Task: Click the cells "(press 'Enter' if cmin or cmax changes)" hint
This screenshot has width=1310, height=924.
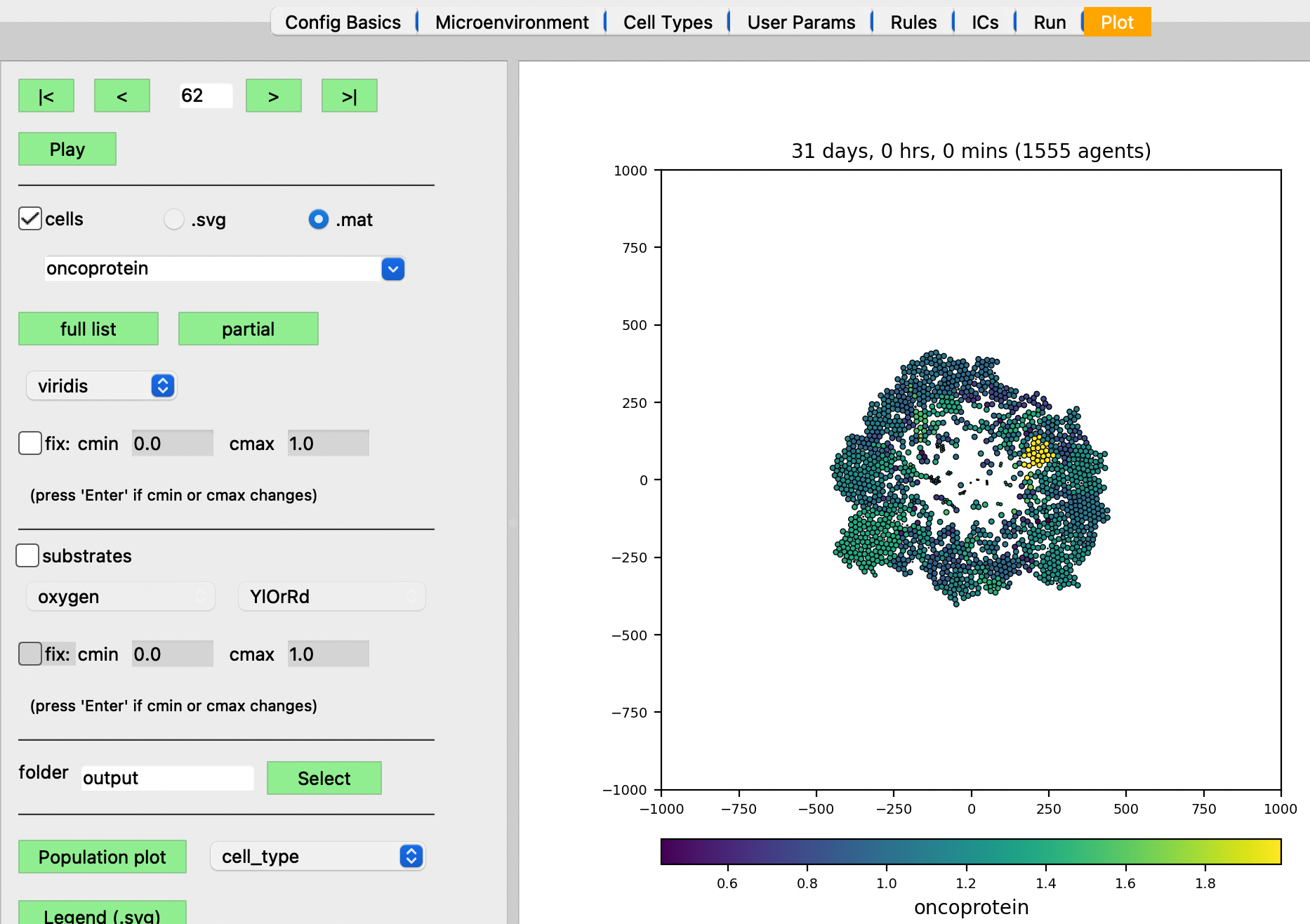Action: [173, 495]
